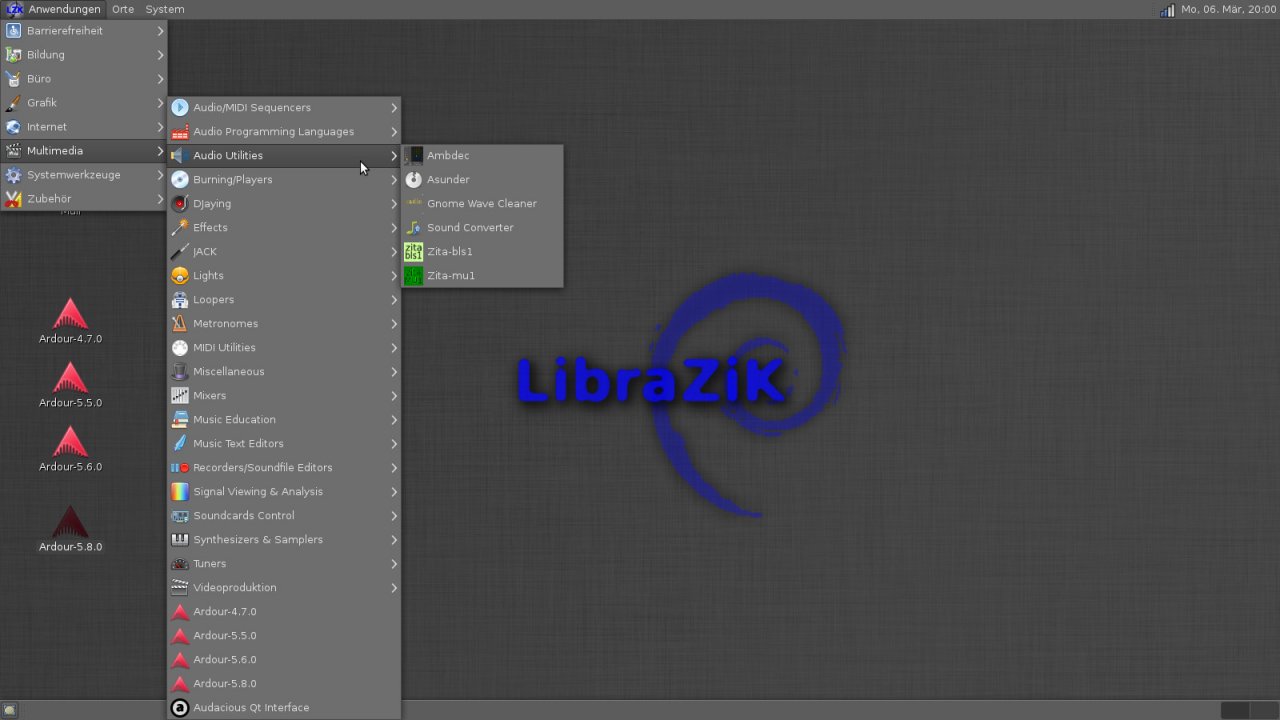Expand the Bildung submenu arrow
This screenshot has width=1280, height=720.
160,55
